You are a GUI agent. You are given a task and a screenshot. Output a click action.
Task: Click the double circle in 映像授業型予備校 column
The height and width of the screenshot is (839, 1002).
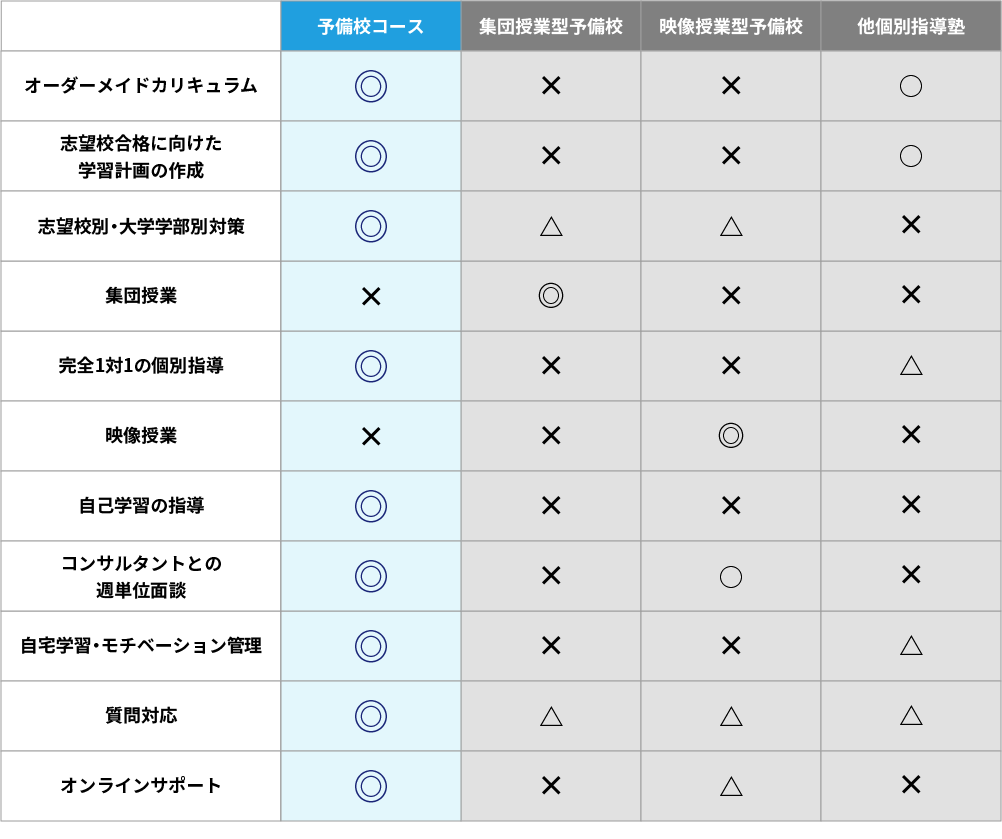pos(730,435)
